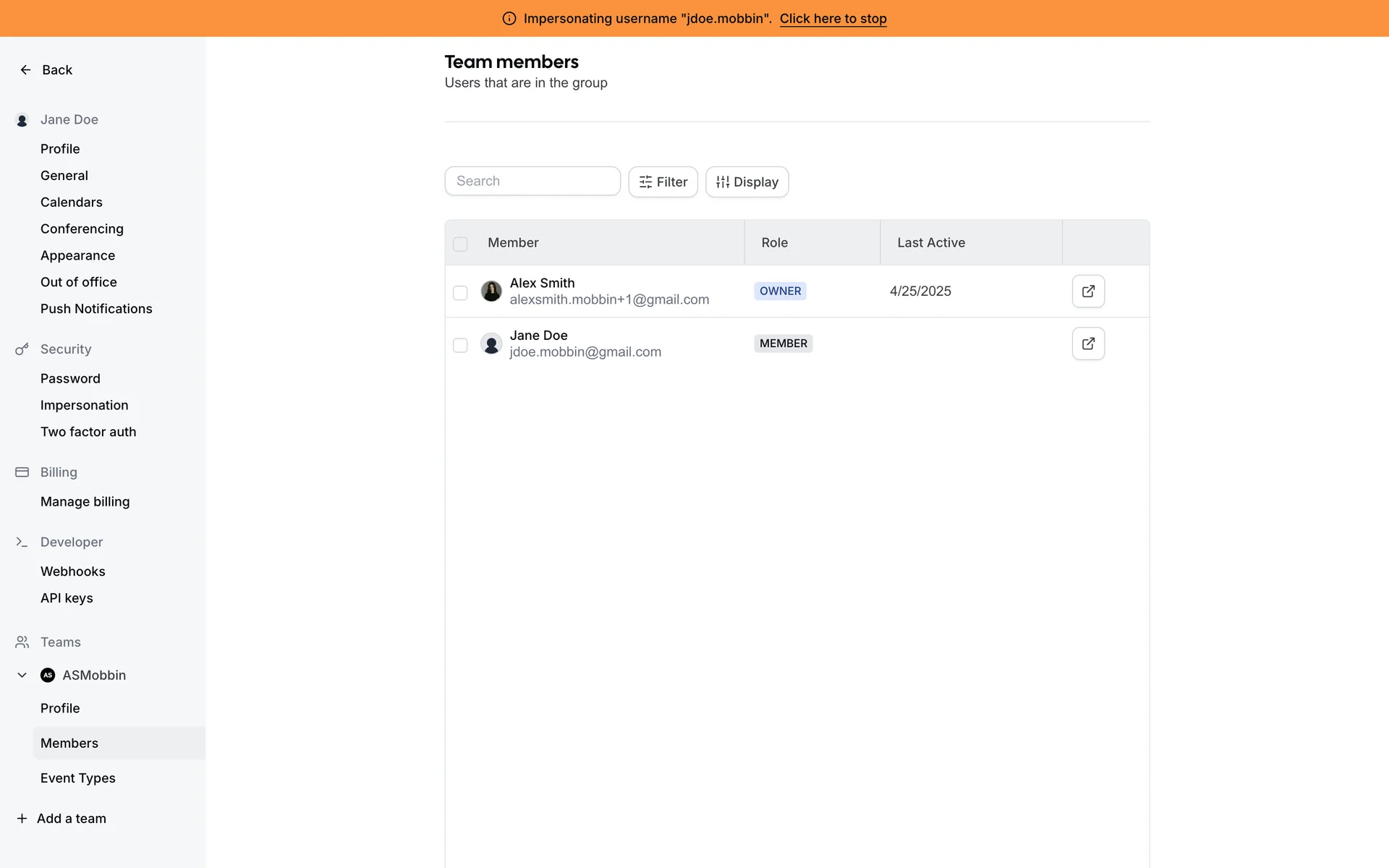Select Alex Smith's row checkbox

(x=460, y=293)
